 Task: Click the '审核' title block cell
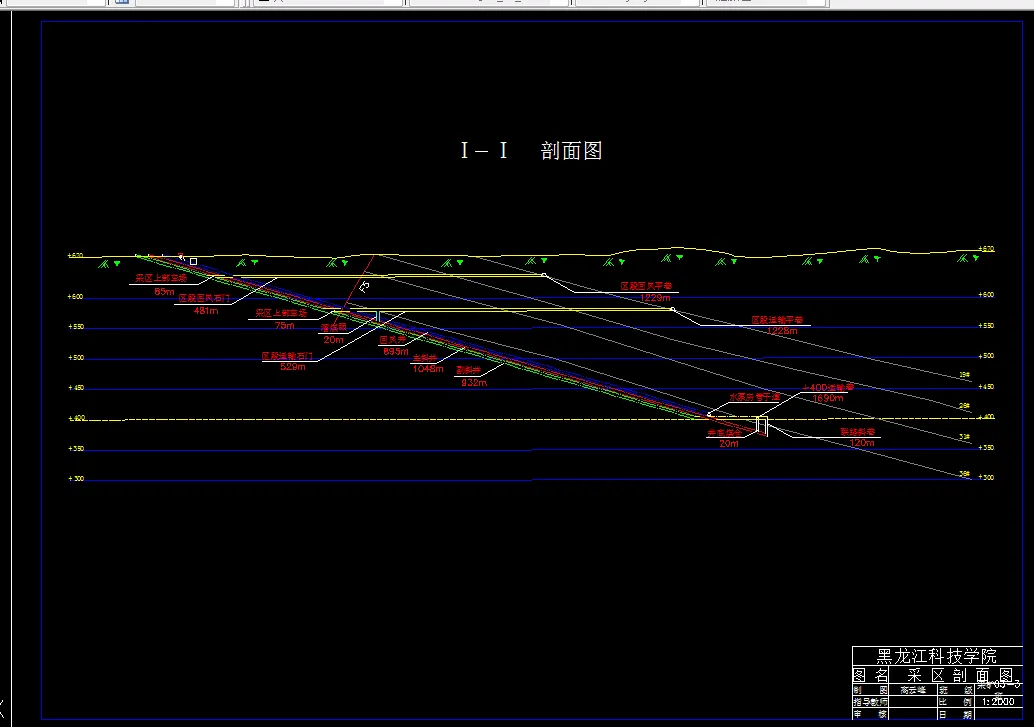[870, 714]
